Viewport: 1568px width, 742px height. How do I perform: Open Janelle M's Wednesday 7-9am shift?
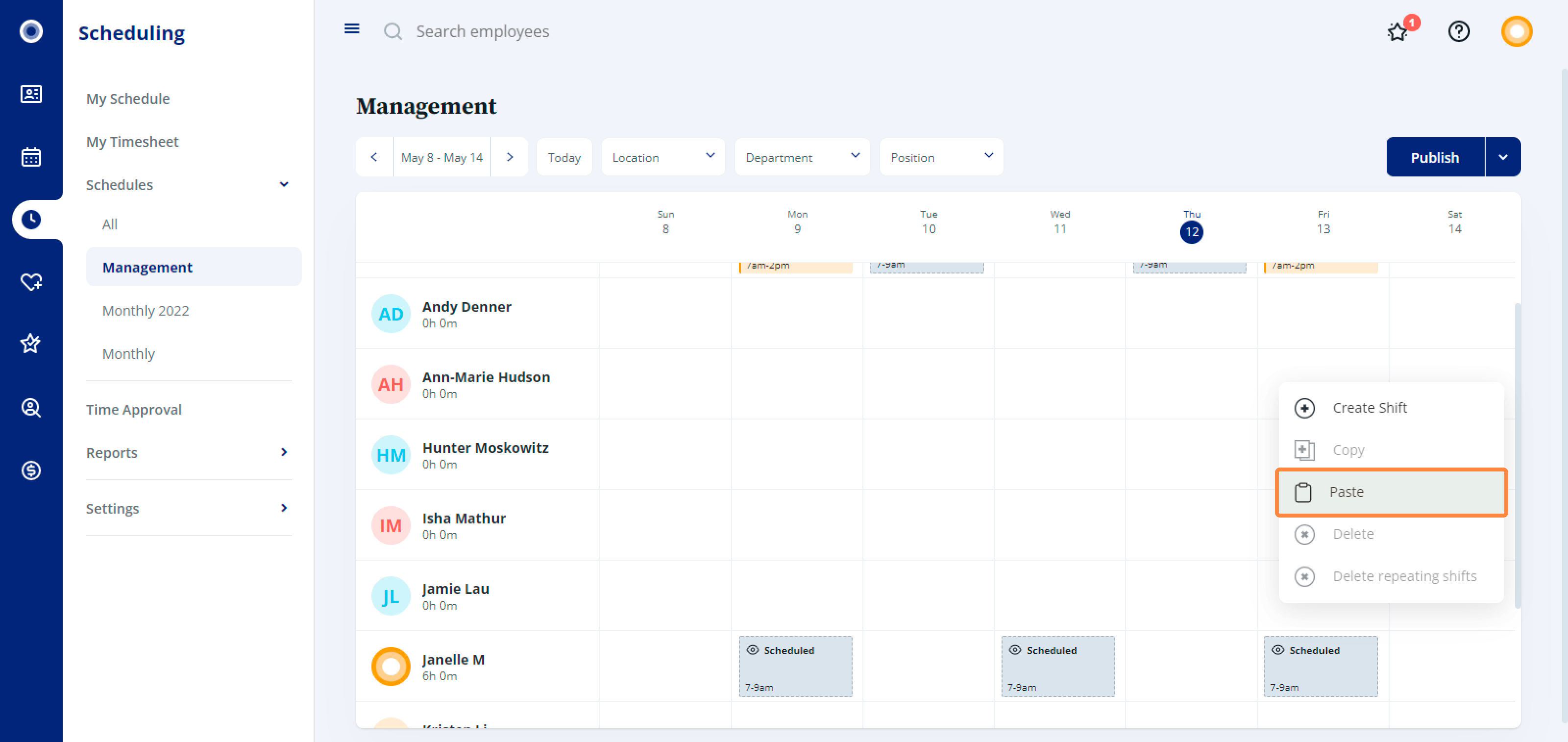click(x=1058, y=667)
